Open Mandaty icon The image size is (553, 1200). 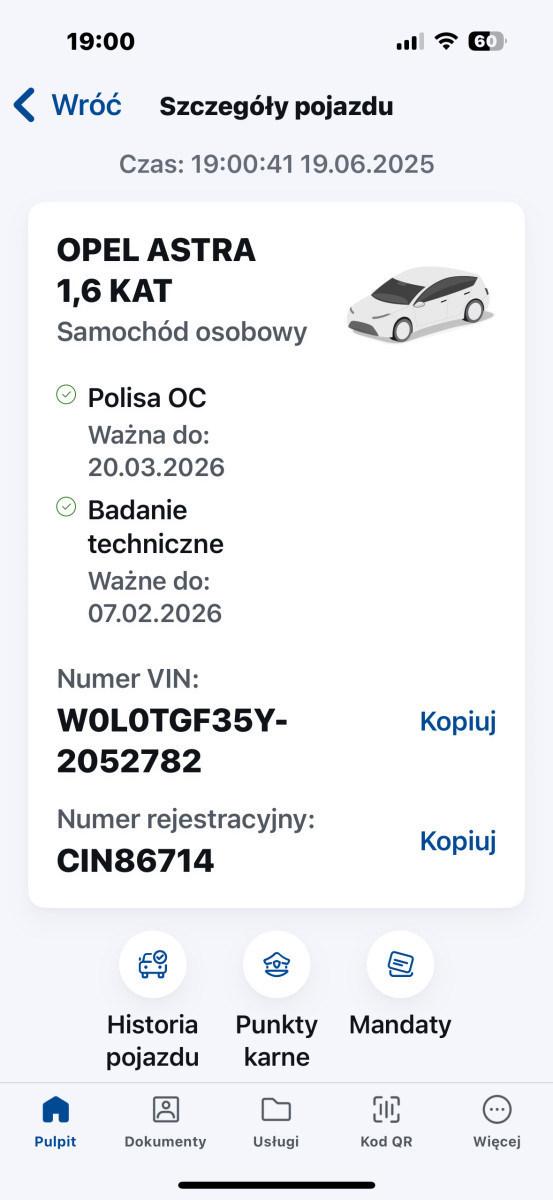[400, 965]
